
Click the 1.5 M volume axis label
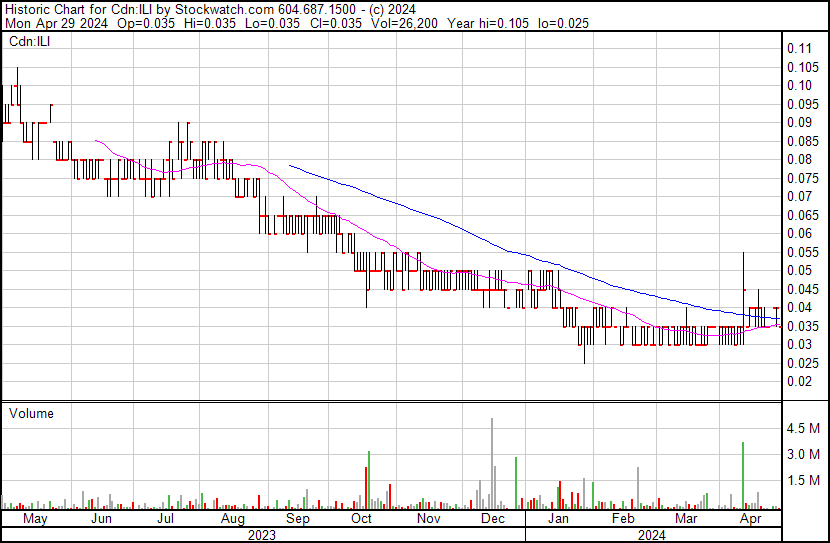[x=803, y=480]
